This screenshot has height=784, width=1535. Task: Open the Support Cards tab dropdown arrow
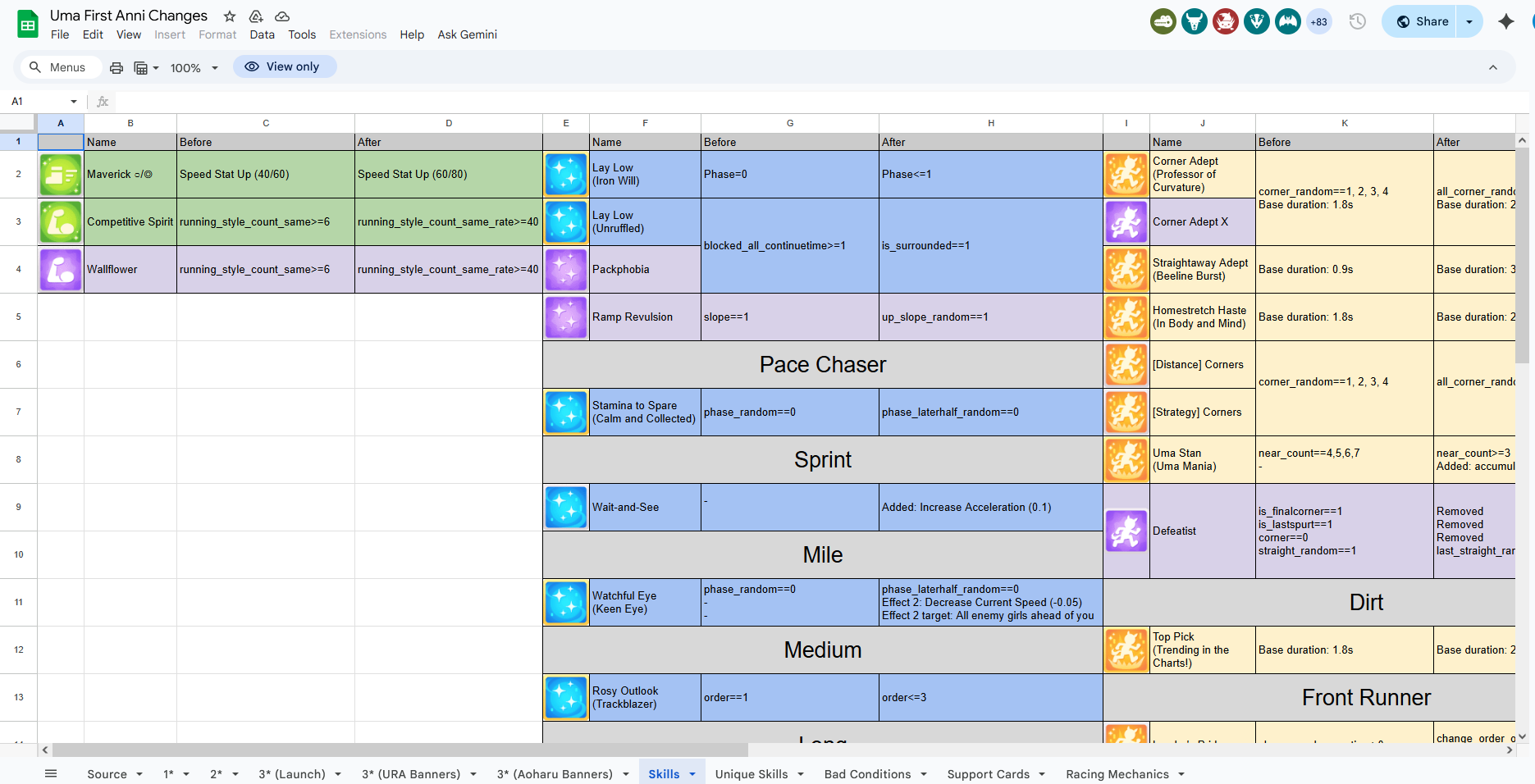(1042, 774)
